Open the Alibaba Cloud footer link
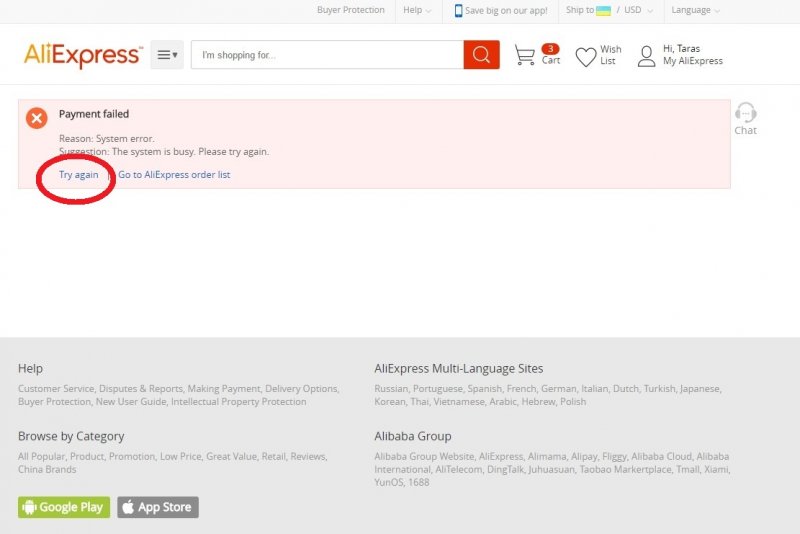This screenshot has height=534, width=800. (661, 456)
